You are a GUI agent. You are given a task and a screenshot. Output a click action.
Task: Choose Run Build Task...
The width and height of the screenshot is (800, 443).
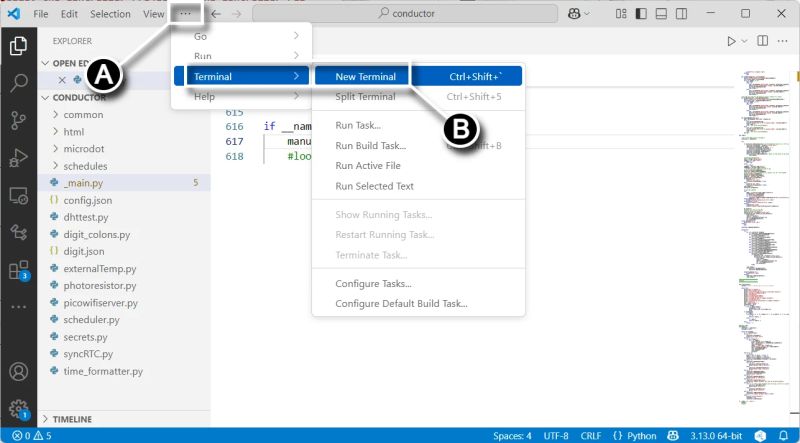[x=418, y=145]
